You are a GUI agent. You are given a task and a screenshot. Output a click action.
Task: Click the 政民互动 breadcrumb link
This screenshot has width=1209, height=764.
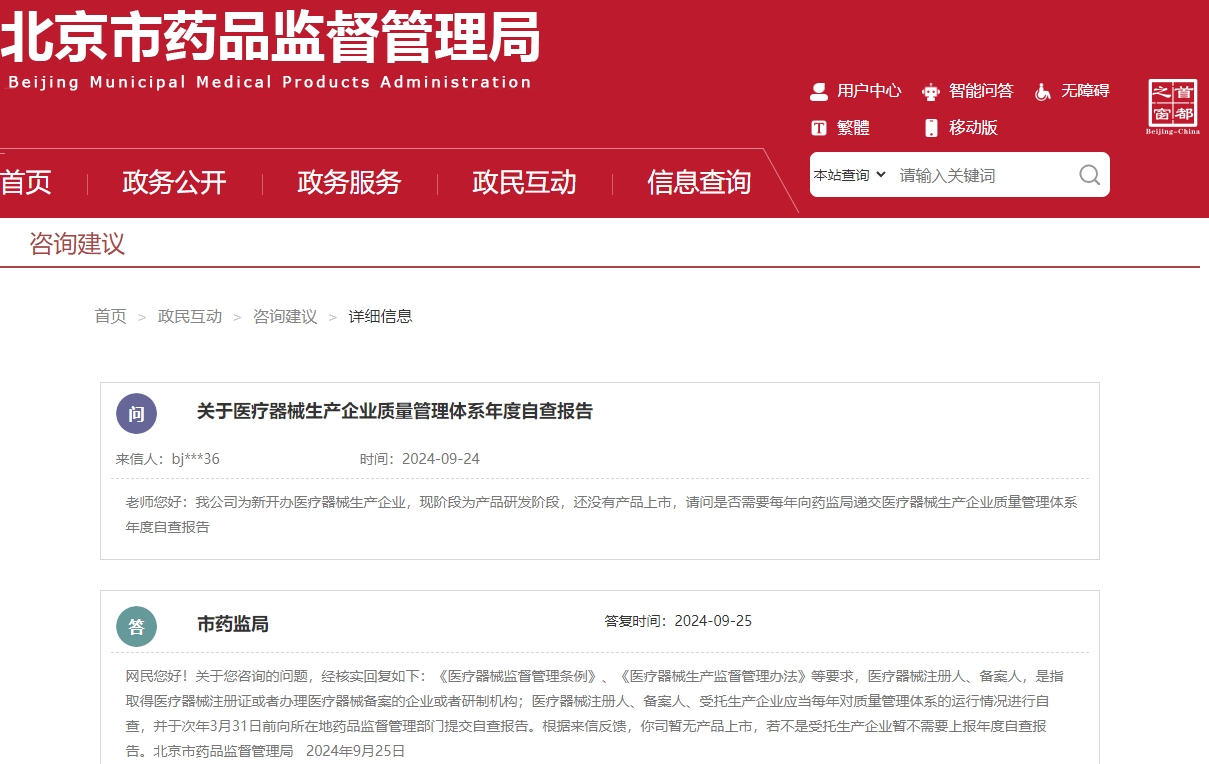pos(190,316)
